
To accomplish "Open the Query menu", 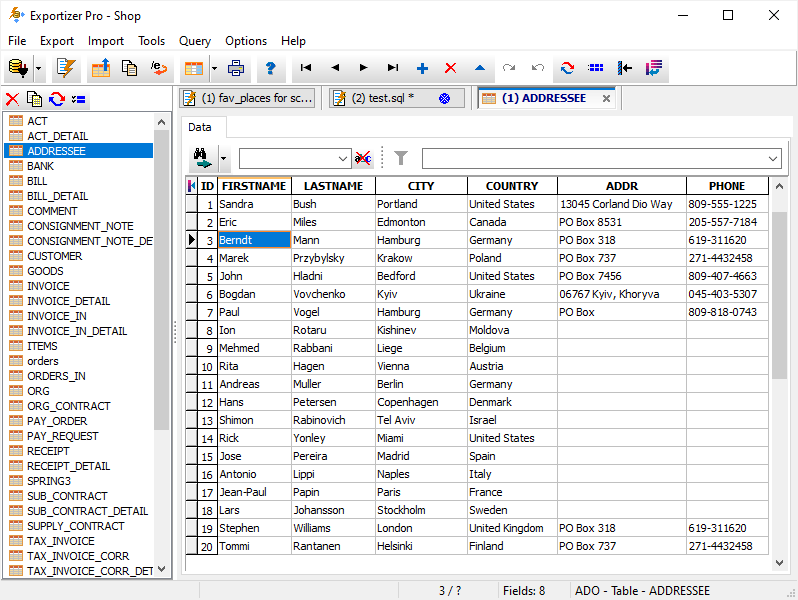I will [195, 41].
